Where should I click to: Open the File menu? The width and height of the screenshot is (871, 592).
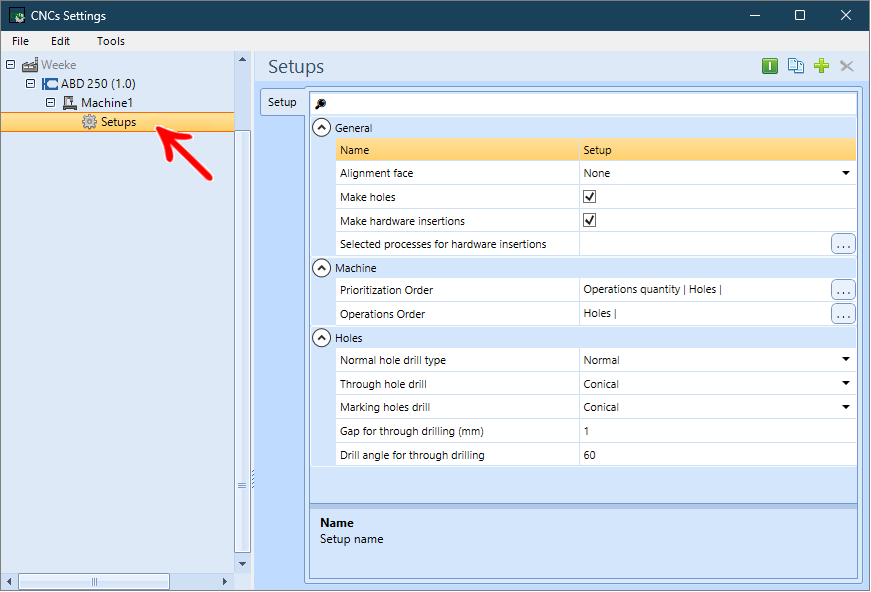pos(21,41)
